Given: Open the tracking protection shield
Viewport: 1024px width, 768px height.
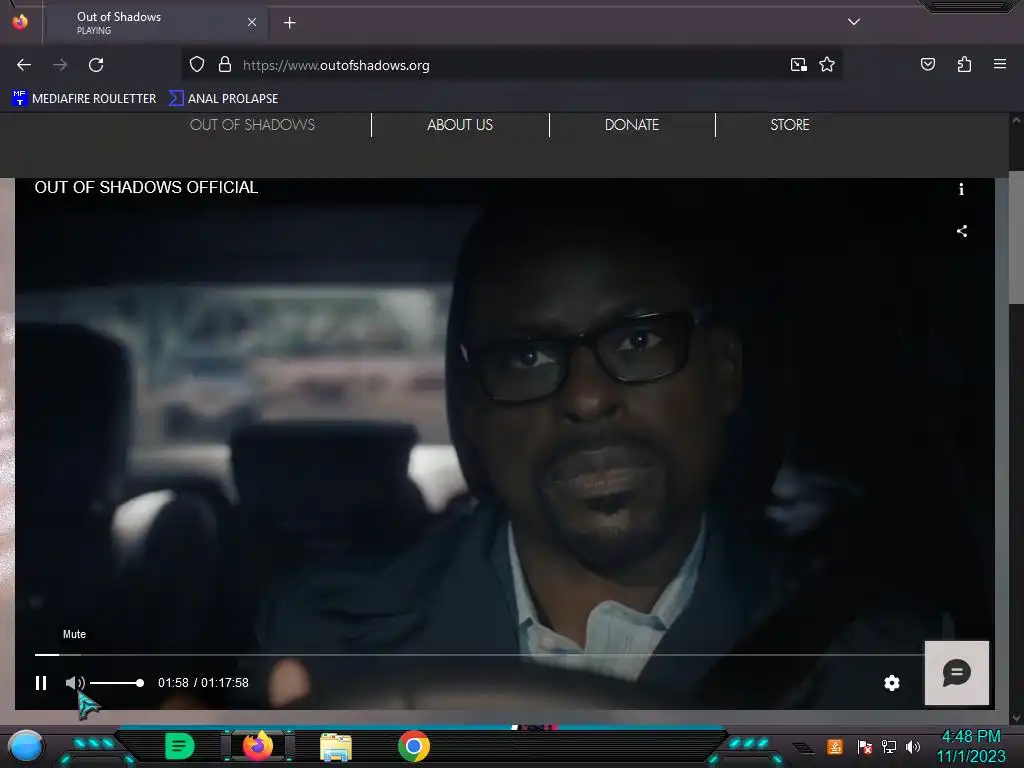Looking at the screenshot, I should [197, 65].
